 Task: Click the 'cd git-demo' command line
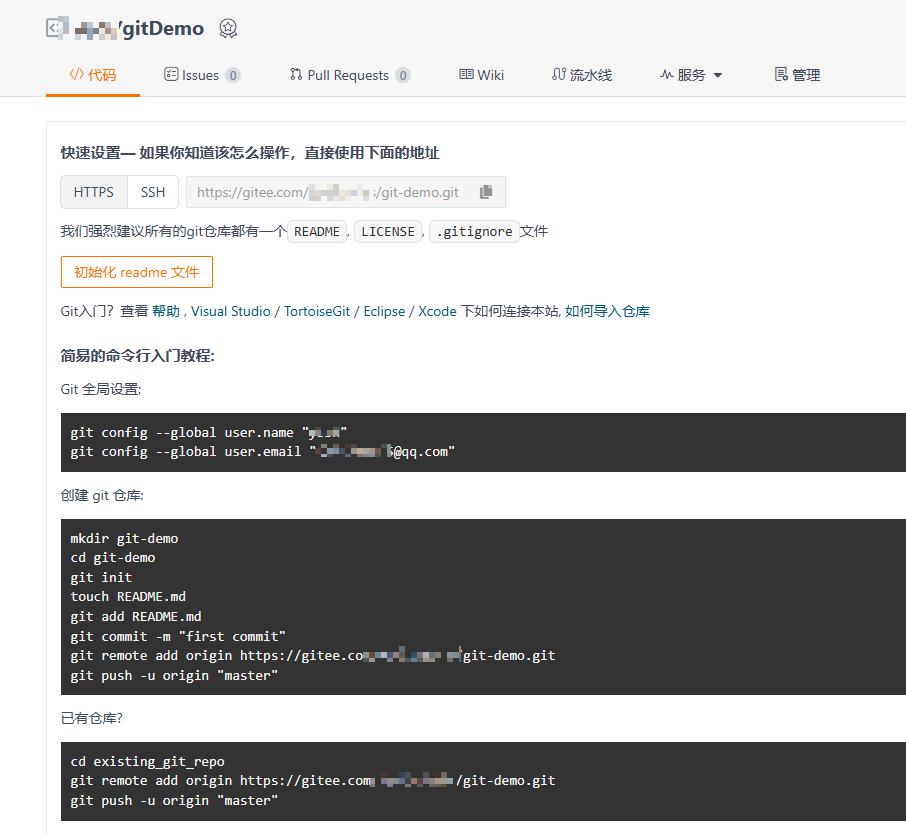click(x=113, y=558)
